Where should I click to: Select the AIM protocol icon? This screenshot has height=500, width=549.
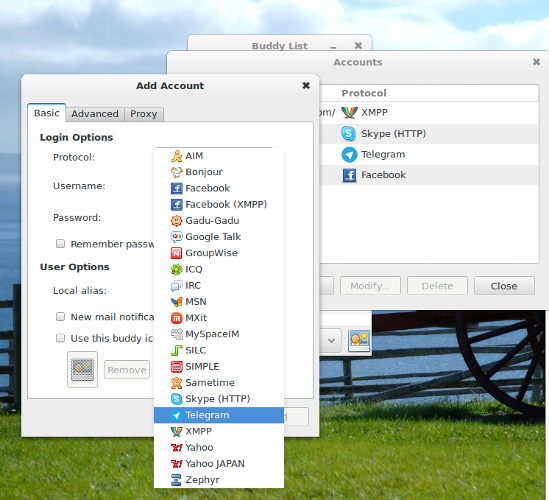pyautogui.click(x=176, y=156)
